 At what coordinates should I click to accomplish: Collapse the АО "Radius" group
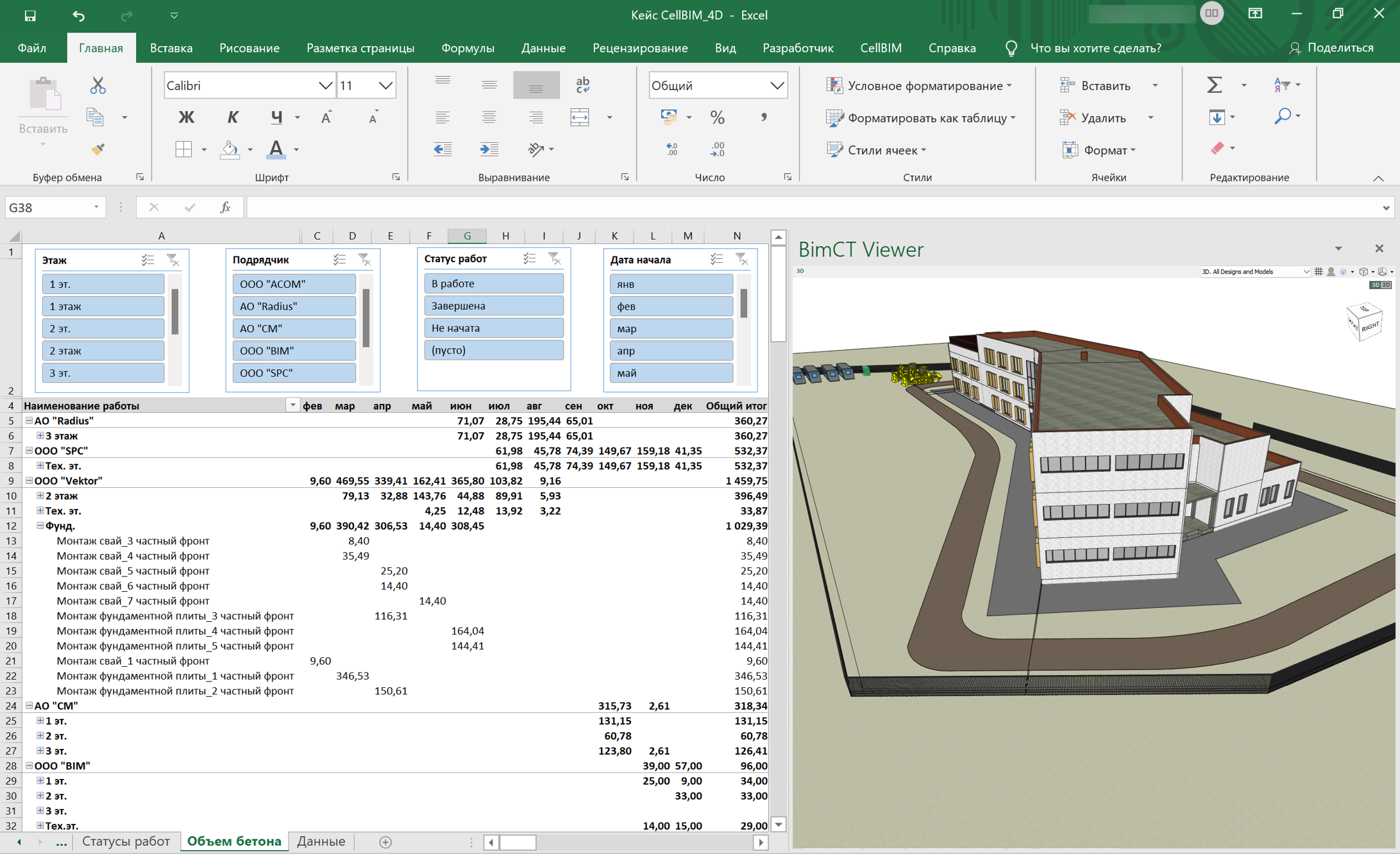[29, 421]
